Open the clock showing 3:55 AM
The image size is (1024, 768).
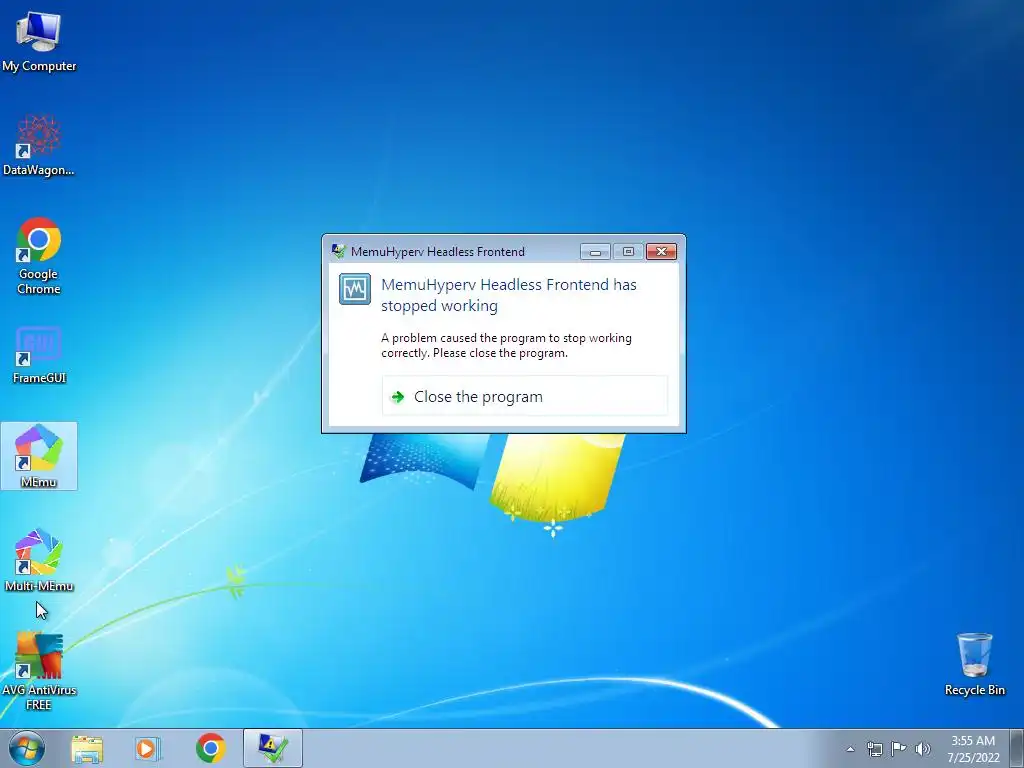pyautogui.click(x=973, y=749)
